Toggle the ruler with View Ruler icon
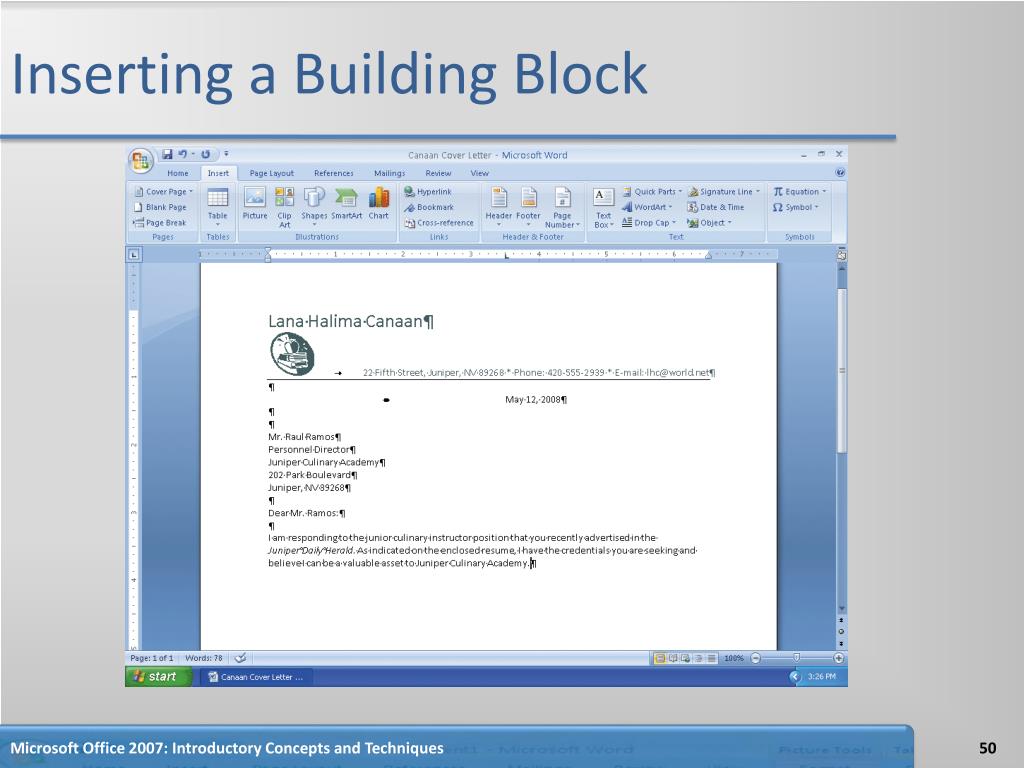This screenshot has height=768, width=1024. [x=841, y=255]
